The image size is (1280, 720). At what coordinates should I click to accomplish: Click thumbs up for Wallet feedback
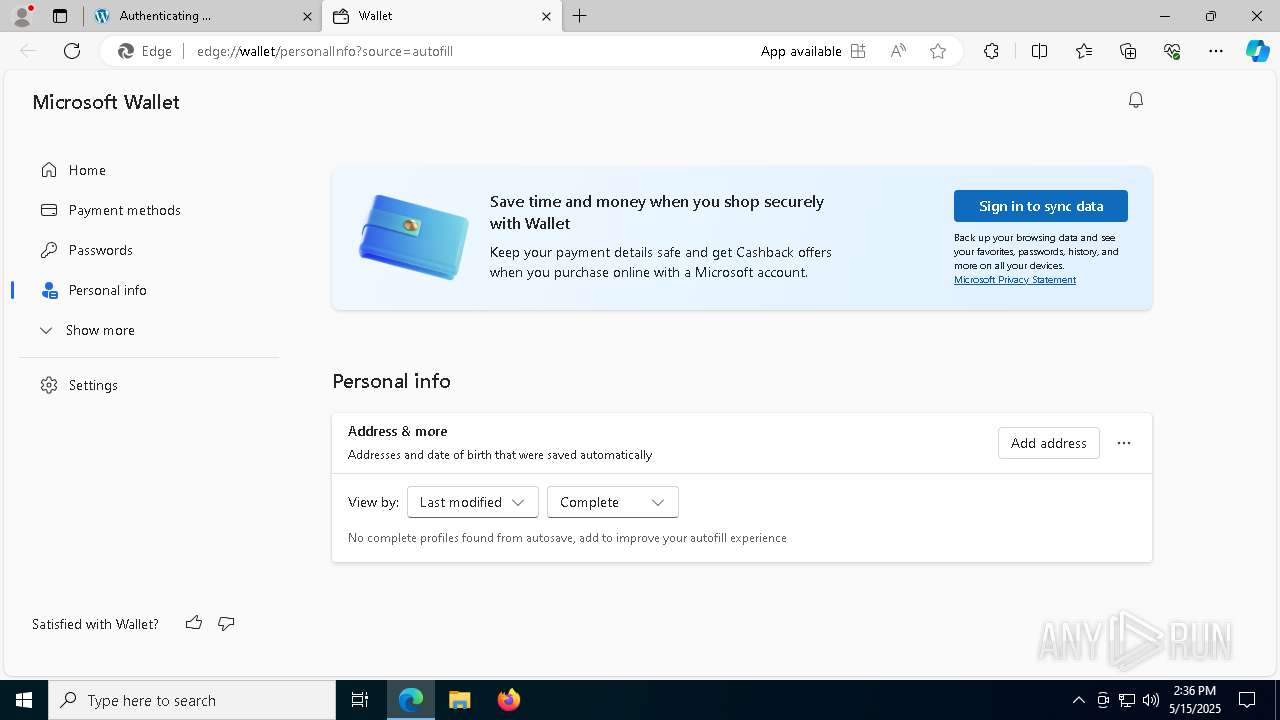pos(194,623)
